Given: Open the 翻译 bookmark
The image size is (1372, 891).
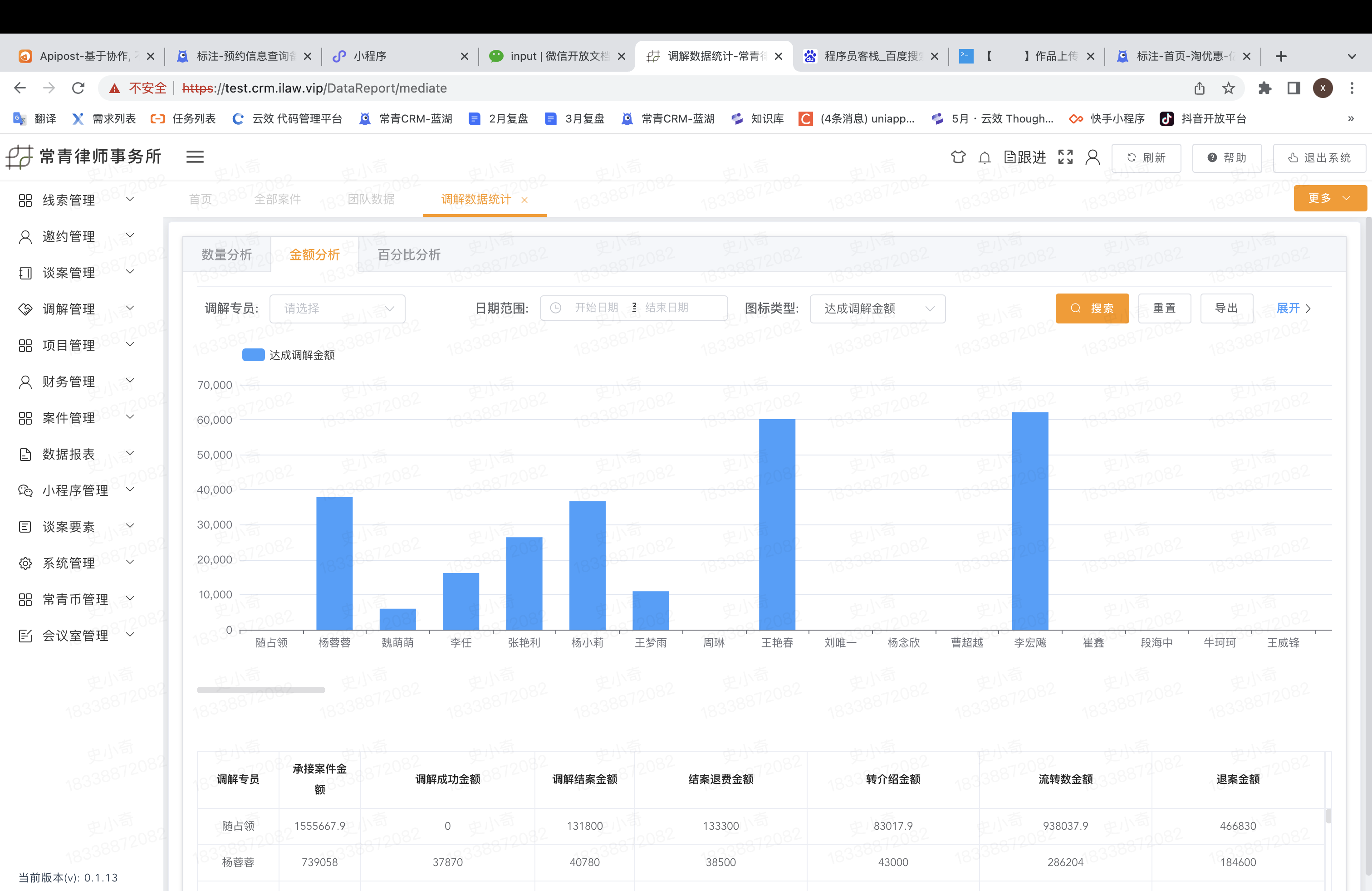Looking at the screenshot, I should point(34,119).
